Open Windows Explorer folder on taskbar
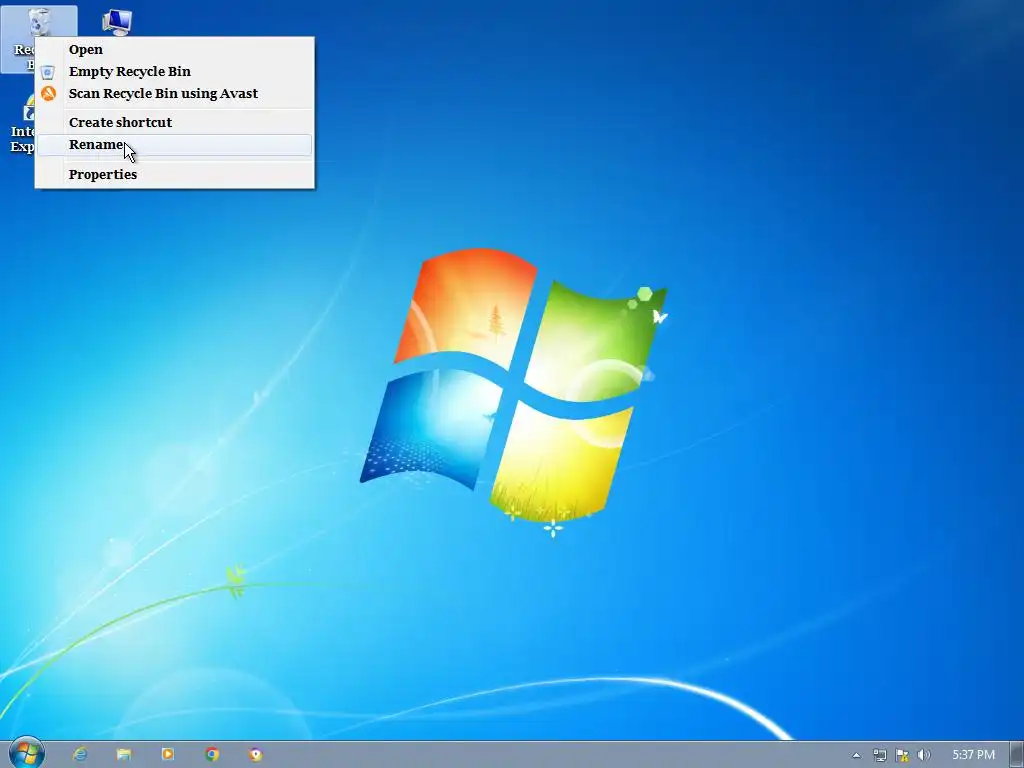Viewport: 1024px width, 768px height. 123,755
